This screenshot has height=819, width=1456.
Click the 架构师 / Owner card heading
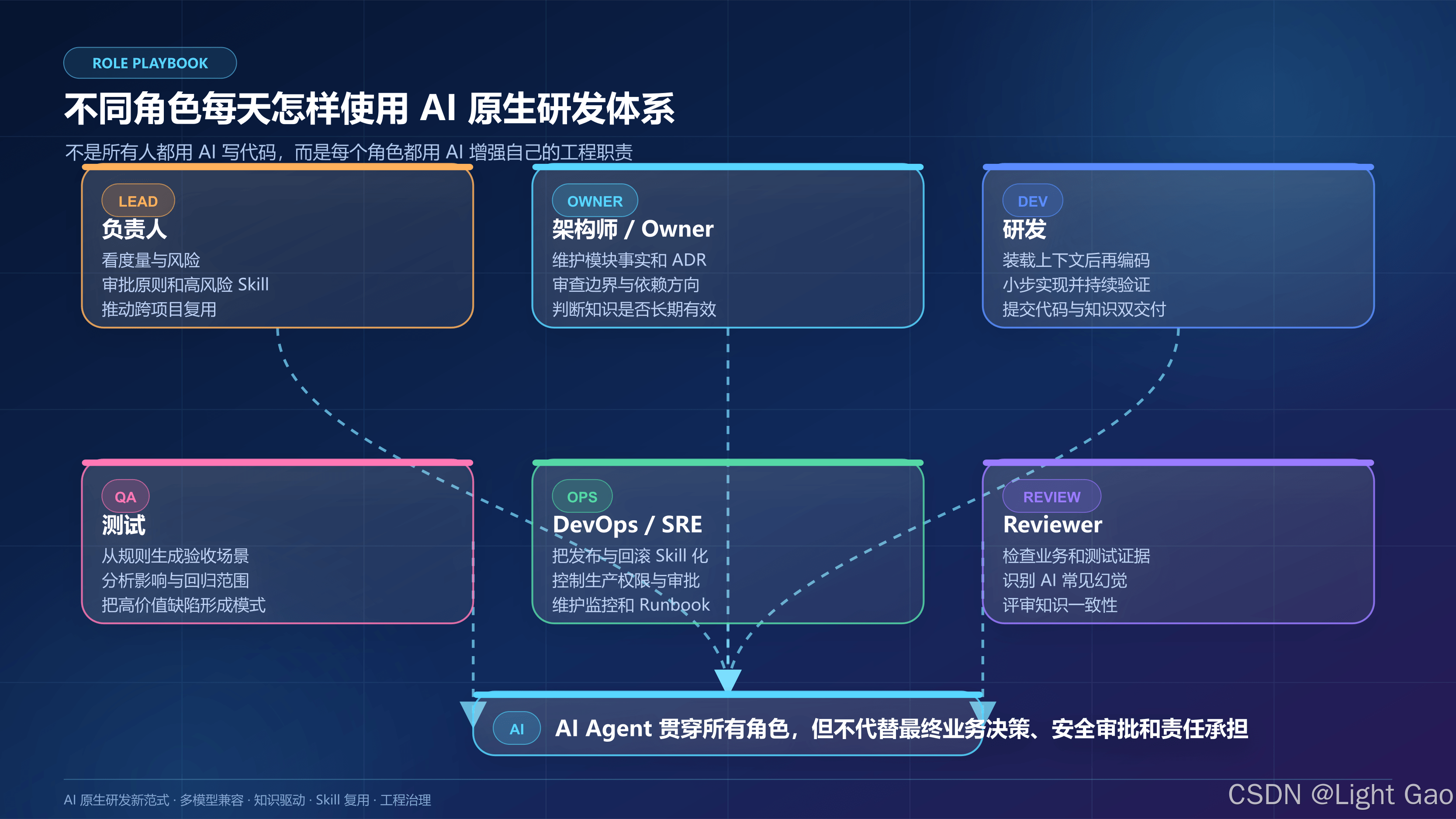(x=633, y=229)
